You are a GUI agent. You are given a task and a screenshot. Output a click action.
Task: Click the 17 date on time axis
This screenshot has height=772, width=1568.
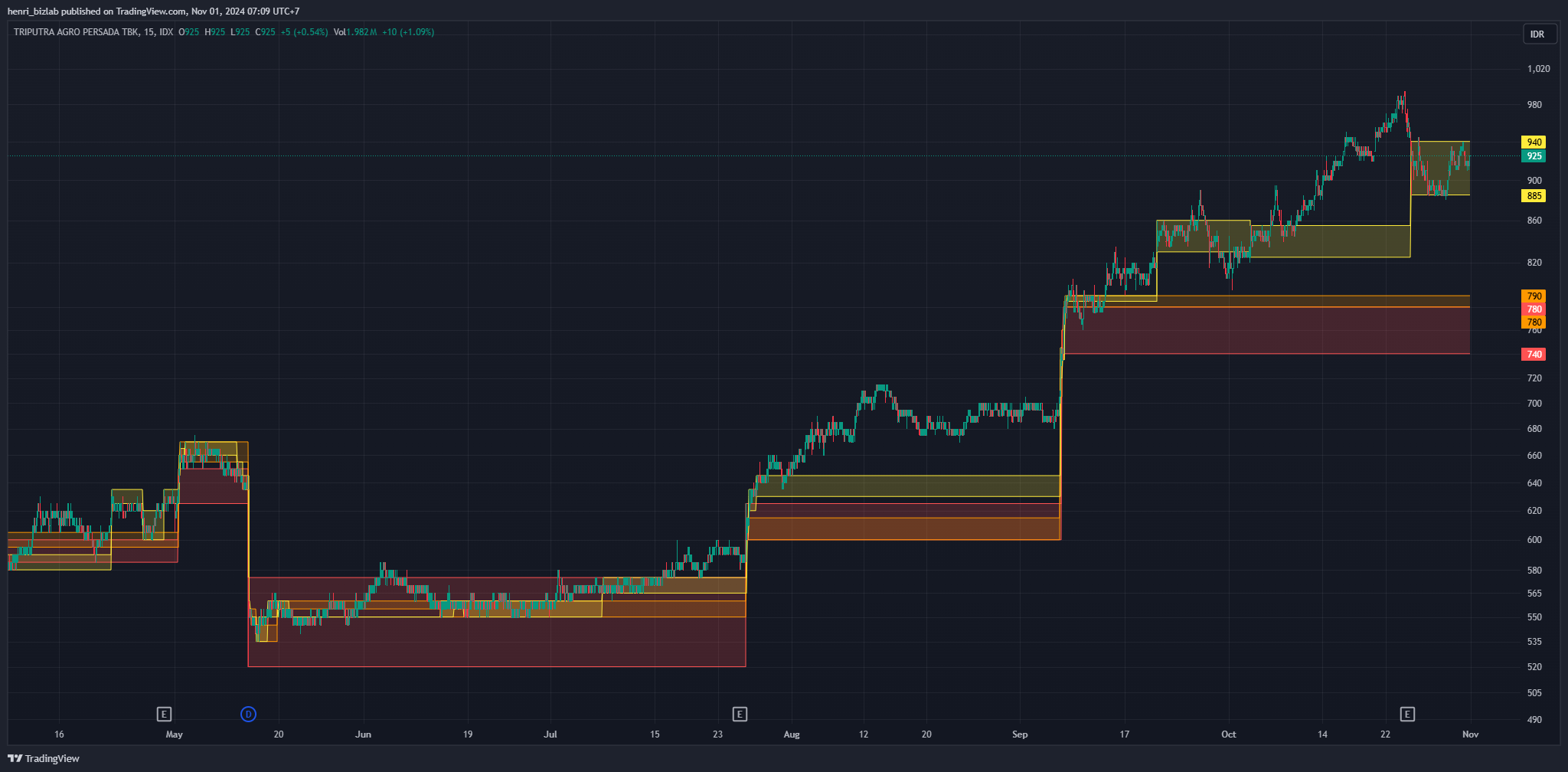pos(1125,734)
